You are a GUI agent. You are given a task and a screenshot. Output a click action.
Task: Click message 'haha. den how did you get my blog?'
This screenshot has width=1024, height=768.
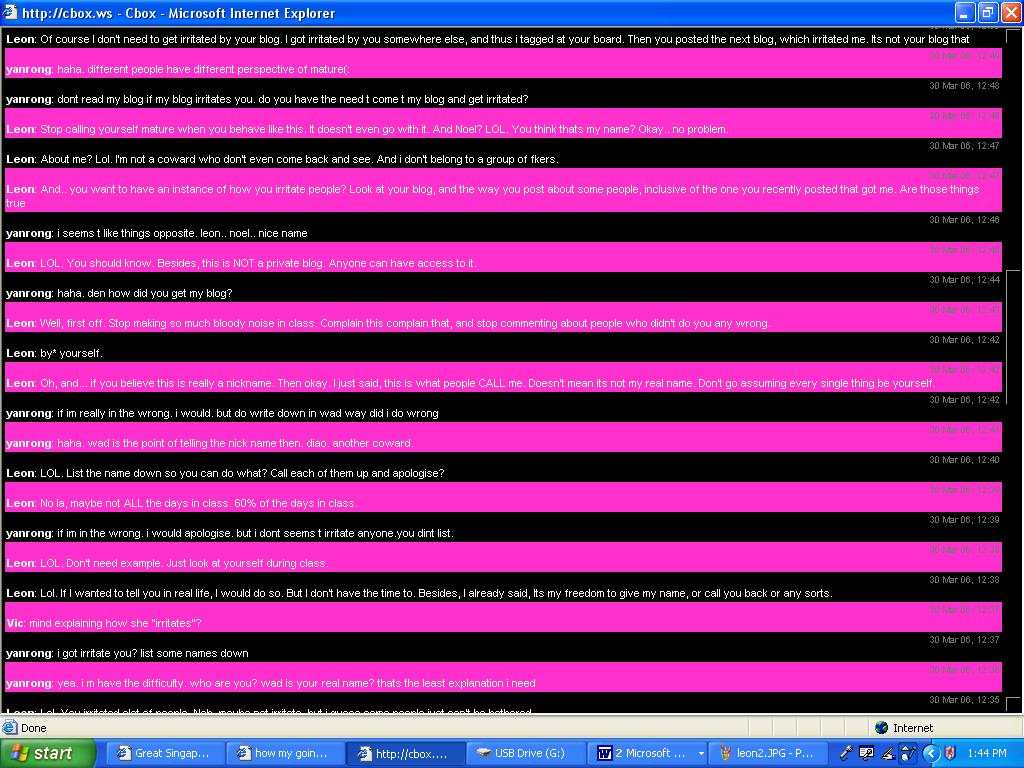144,293
